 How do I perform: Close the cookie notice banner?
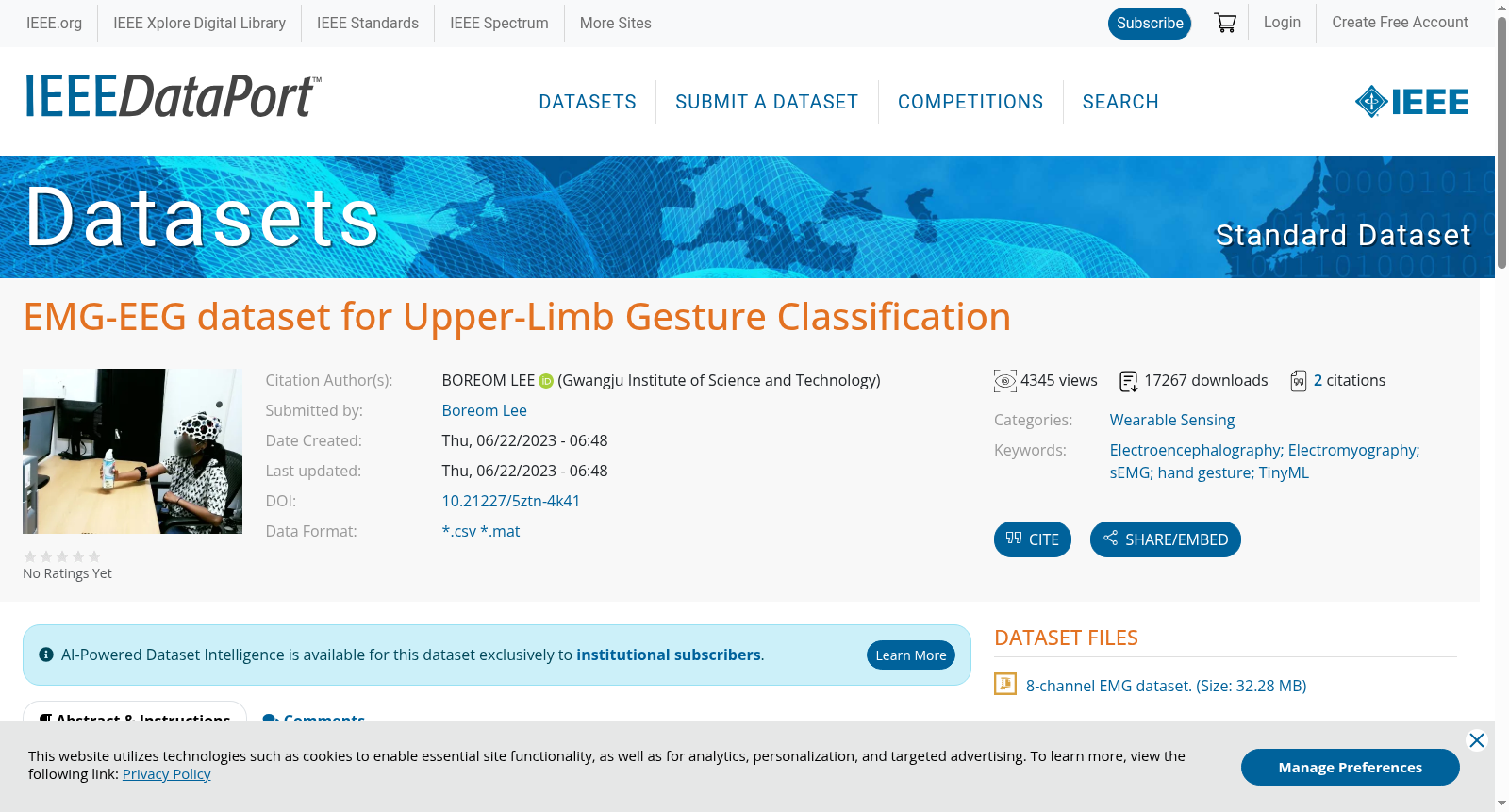pos(1477,740)
